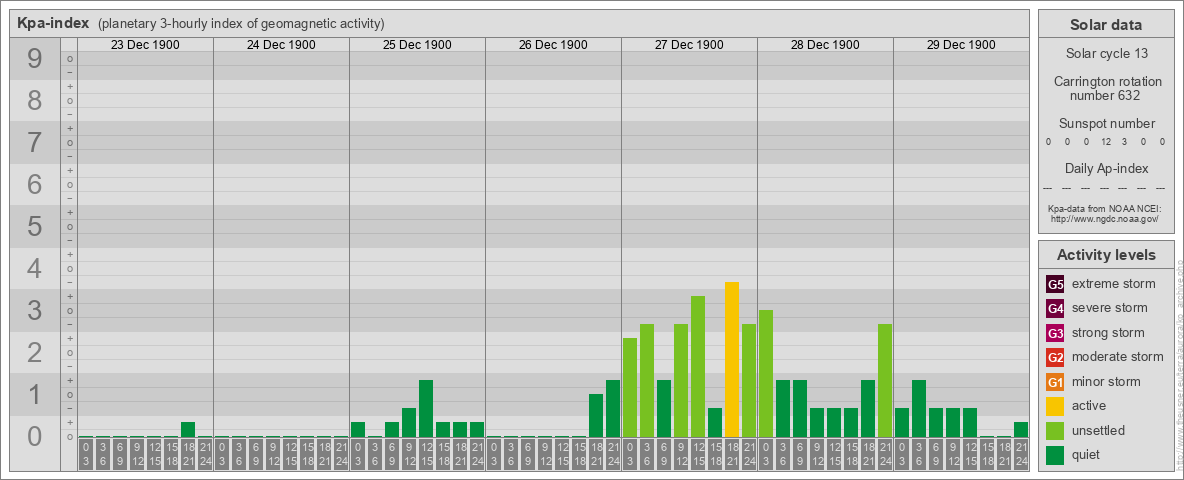Click the 24 Dec 1900 date header
The height and width of the screenshot is (480, 1184).
coord(281,45)
